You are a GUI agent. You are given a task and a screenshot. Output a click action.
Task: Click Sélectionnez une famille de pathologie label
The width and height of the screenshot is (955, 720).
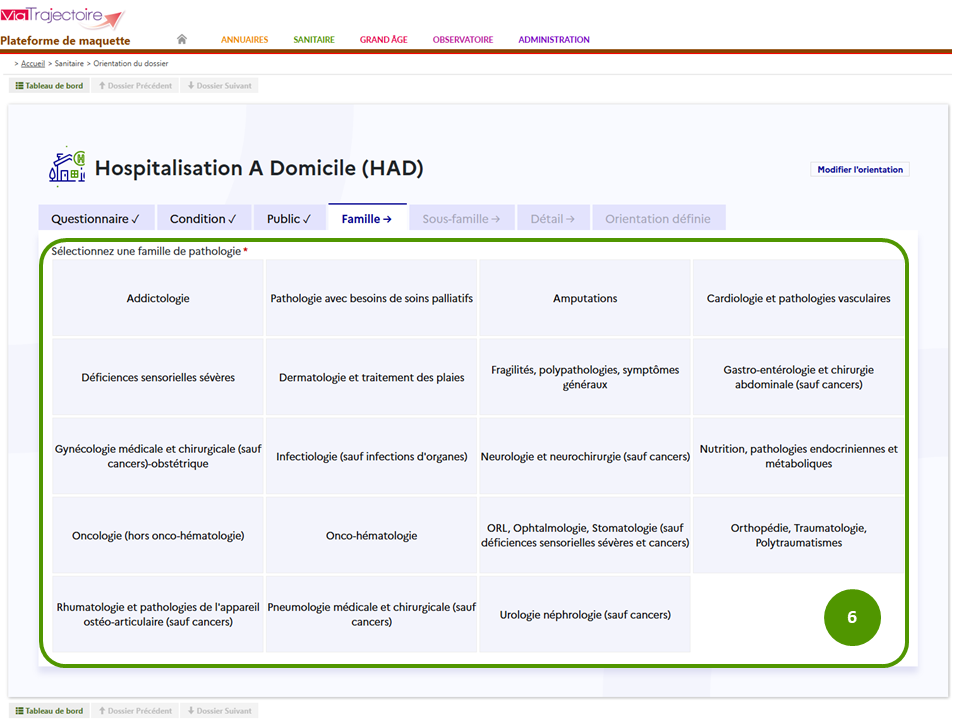[x=146, y=251]
